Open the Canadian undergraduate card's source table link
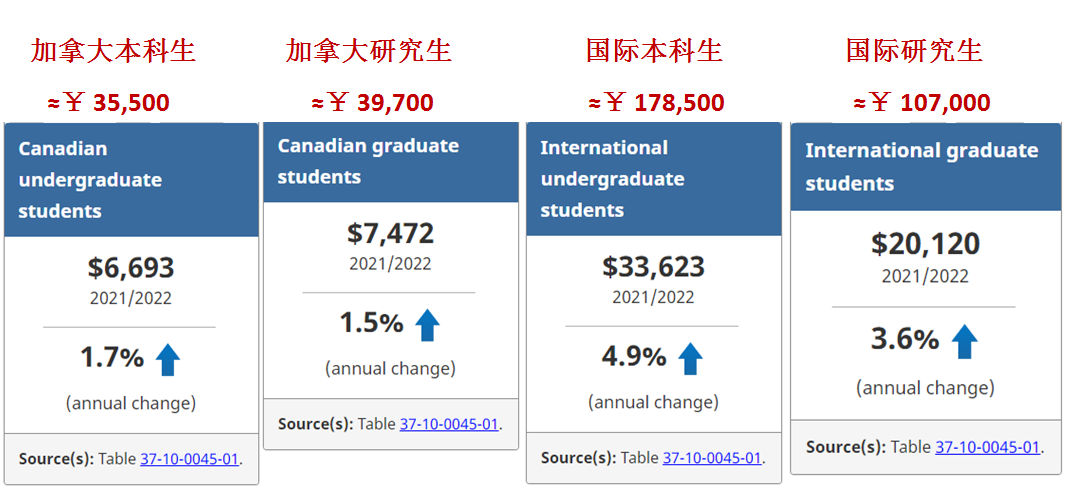 [189, 459]
